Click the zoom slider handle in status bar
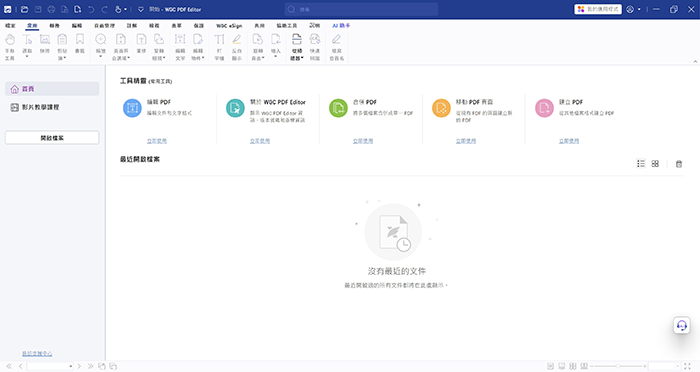Viewport: 700px width, 372px height. [x=618, y=366]
